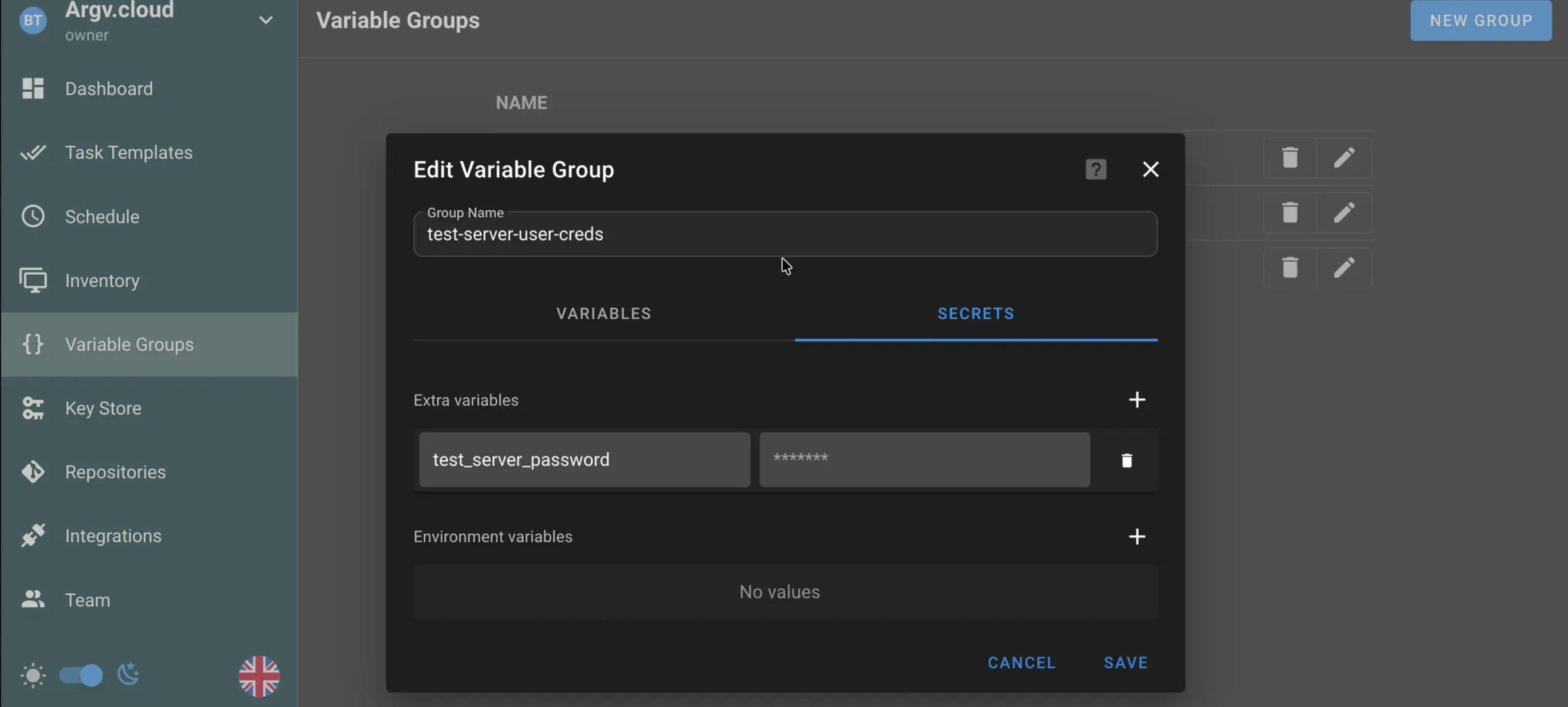Viewport: 1568px width, 707px height.
Task: Open the Dashboard section
Action: tap(108, 88)
